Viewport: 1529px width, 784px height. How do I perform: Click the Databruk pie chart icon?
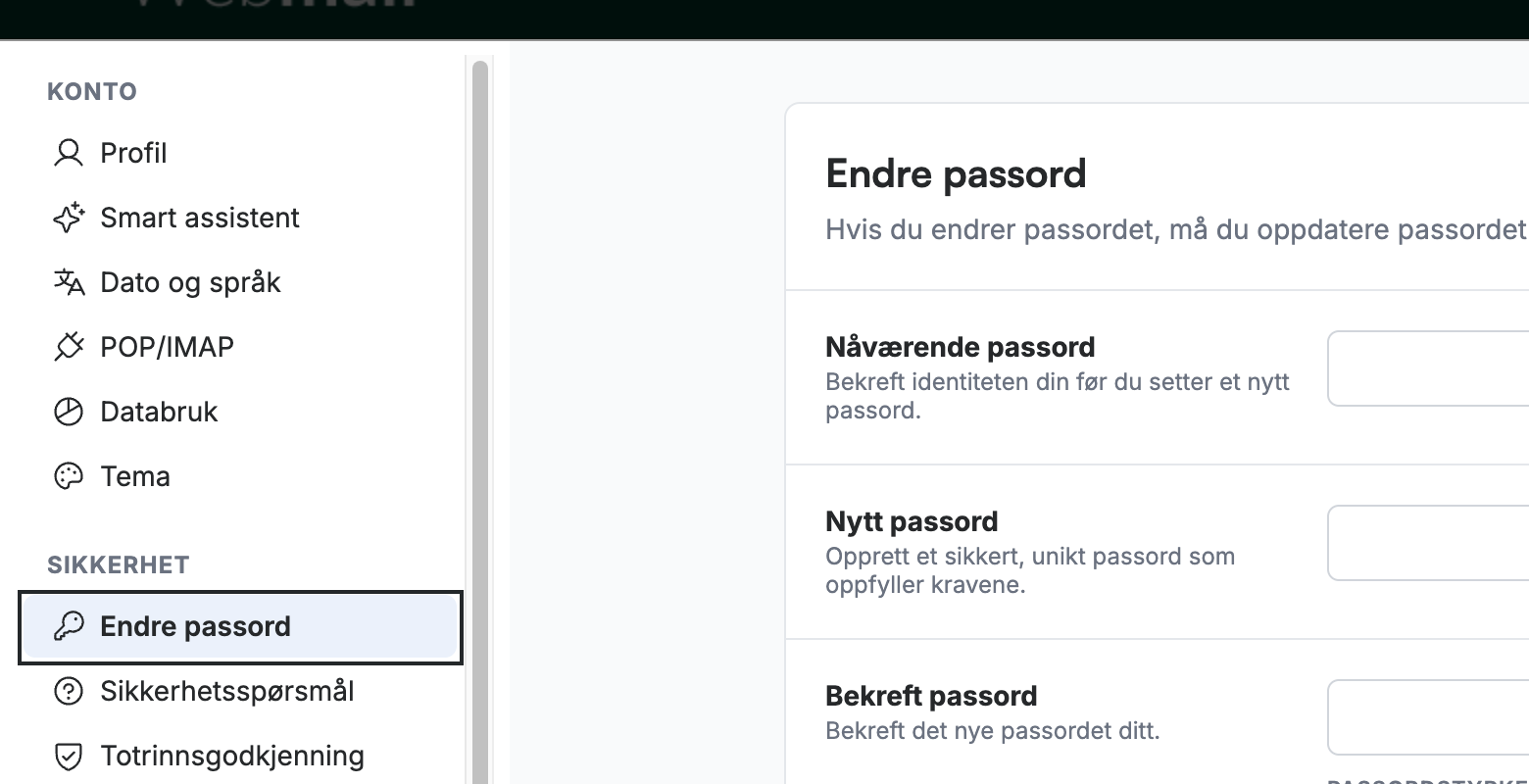(x=68, y=412)
